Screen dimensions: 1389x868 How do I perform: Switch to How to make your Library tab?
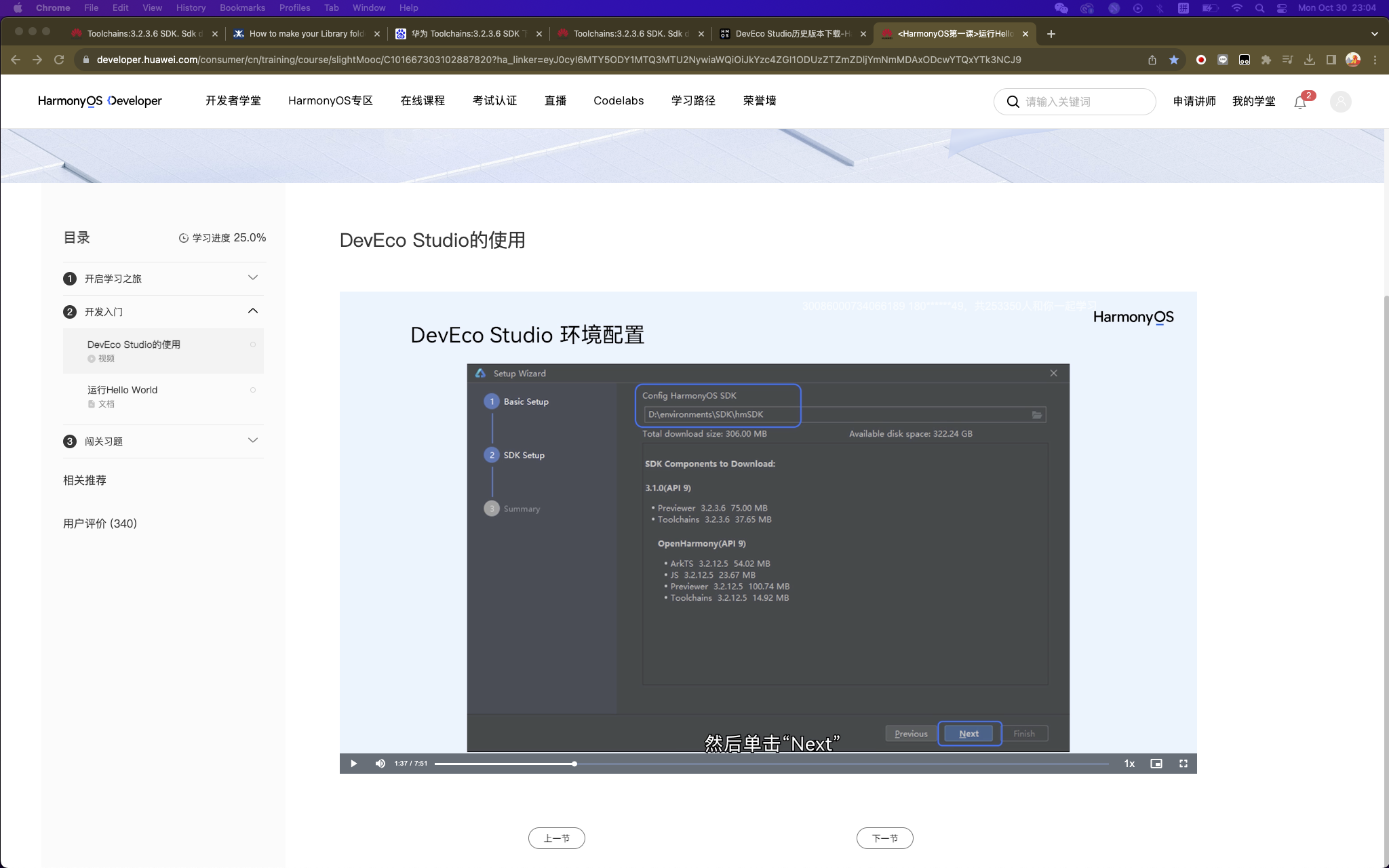[x=306, y=33]
